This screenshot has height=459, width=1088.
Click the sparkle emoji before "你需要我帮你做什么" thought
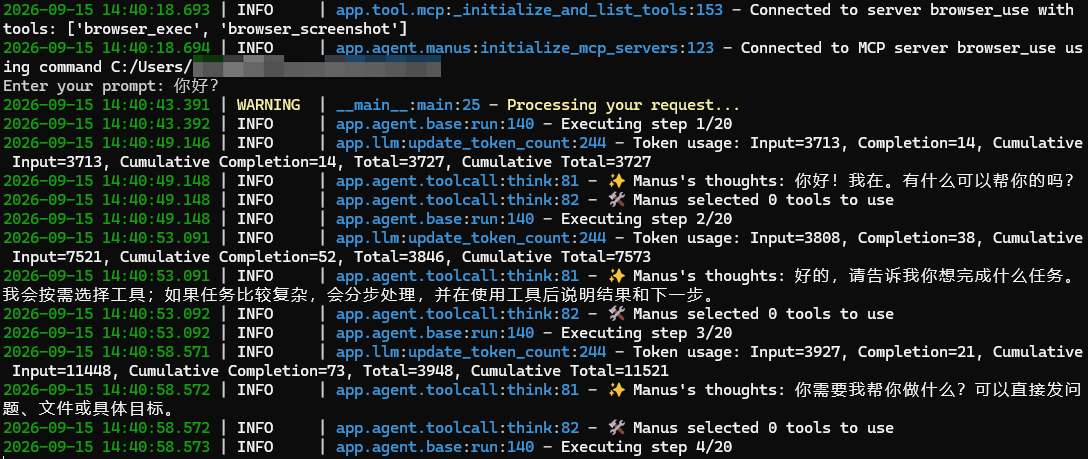[615, 390]
